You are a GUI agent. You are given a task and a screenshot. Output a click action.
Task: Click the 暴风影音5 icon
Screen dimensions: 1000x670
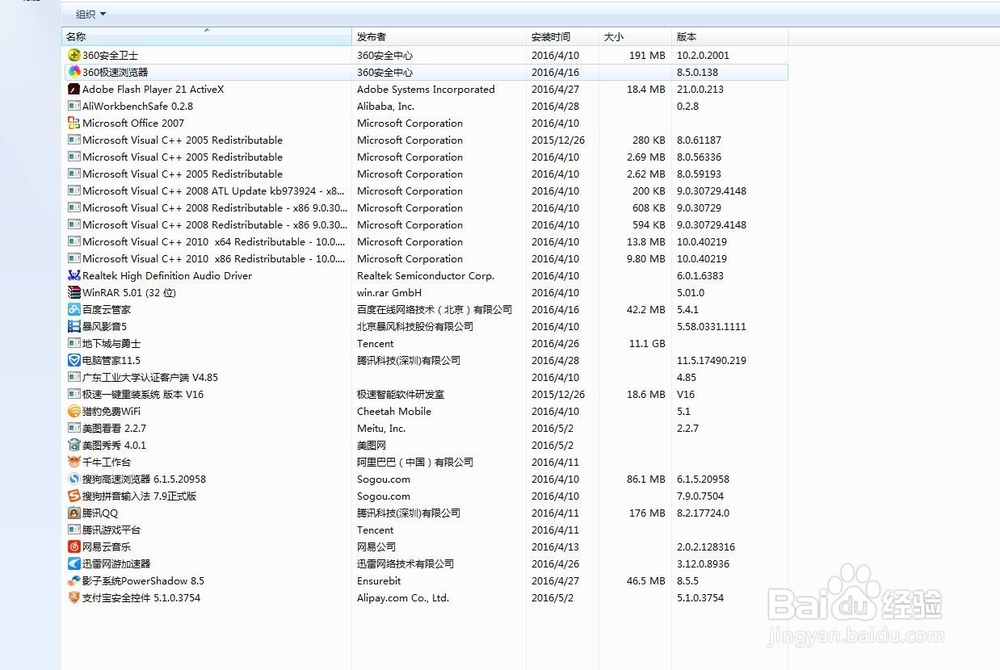[74, 326]
